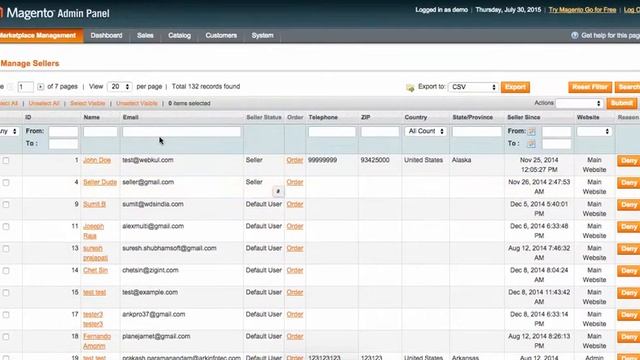640x360 pixels.
Task: Click the export file icon
Action: point(410,87)
